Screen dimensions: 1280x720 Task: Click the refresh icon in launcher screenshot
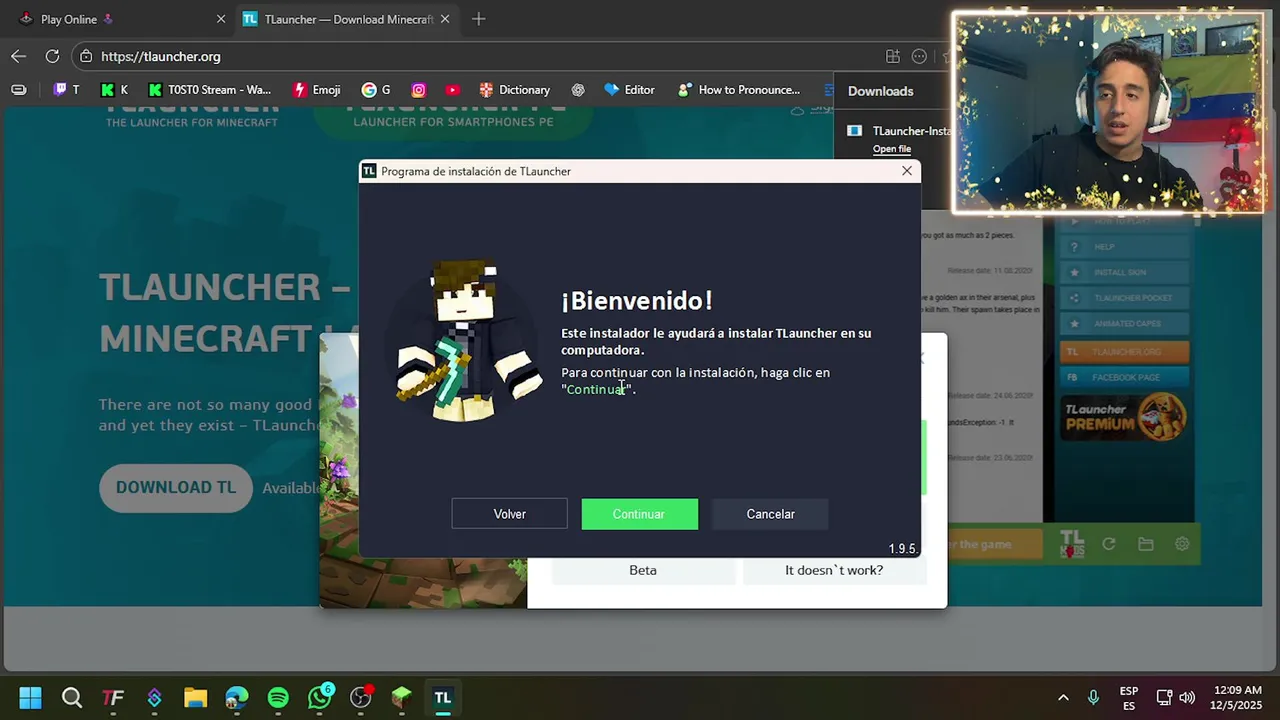(1109, 544)
